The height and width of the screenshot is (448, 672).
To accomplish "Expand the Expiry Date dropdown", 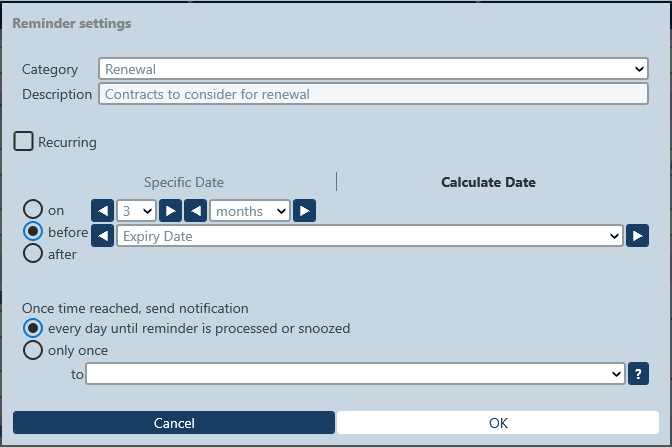I will (370, 237).
